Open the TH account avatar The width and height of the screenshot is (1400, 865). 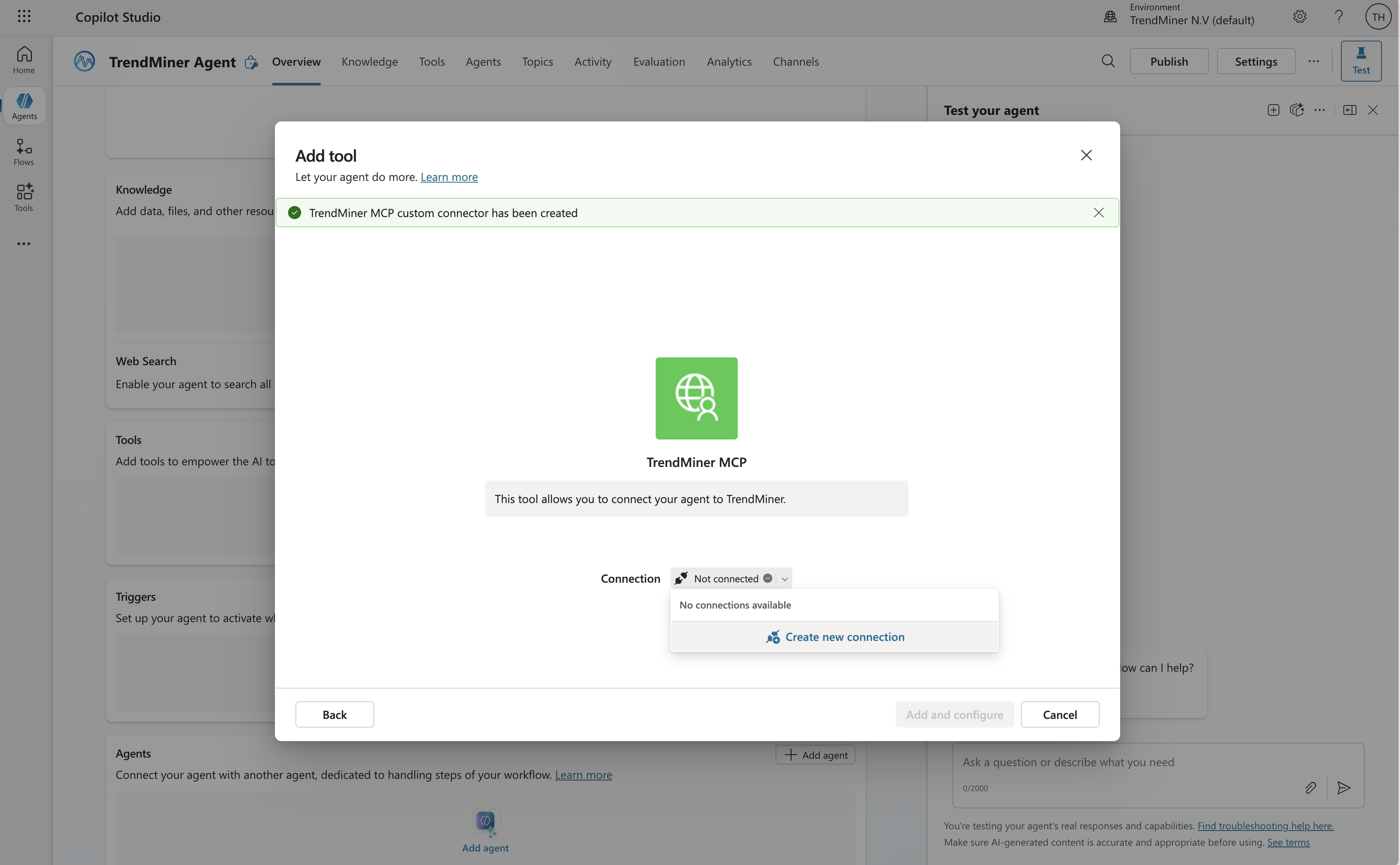coord(1378,16)
